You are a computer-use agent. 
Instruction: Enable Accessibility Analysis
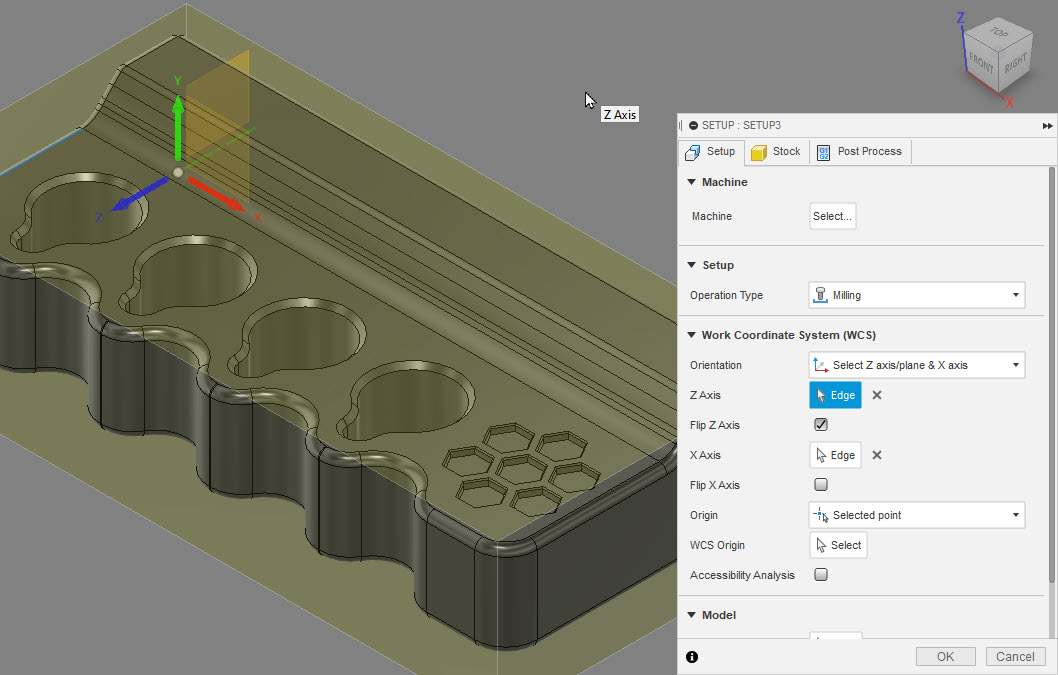pyautogui.click(x=820, y=574)
